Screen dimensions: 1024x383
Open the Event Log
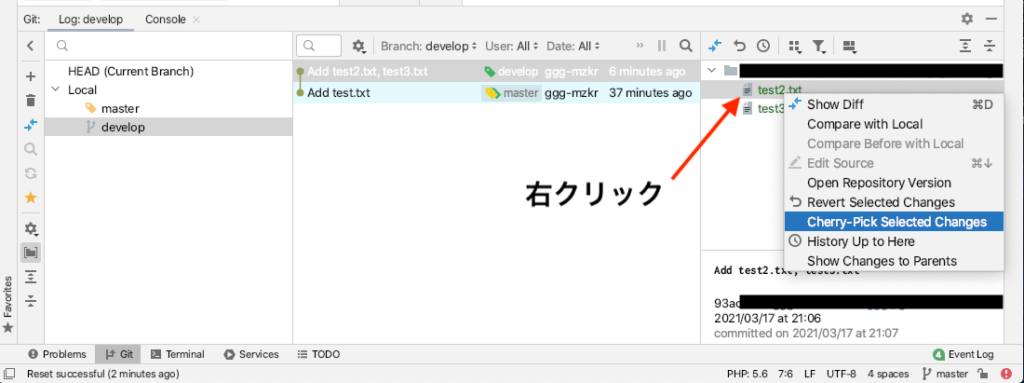click(964, 354)
